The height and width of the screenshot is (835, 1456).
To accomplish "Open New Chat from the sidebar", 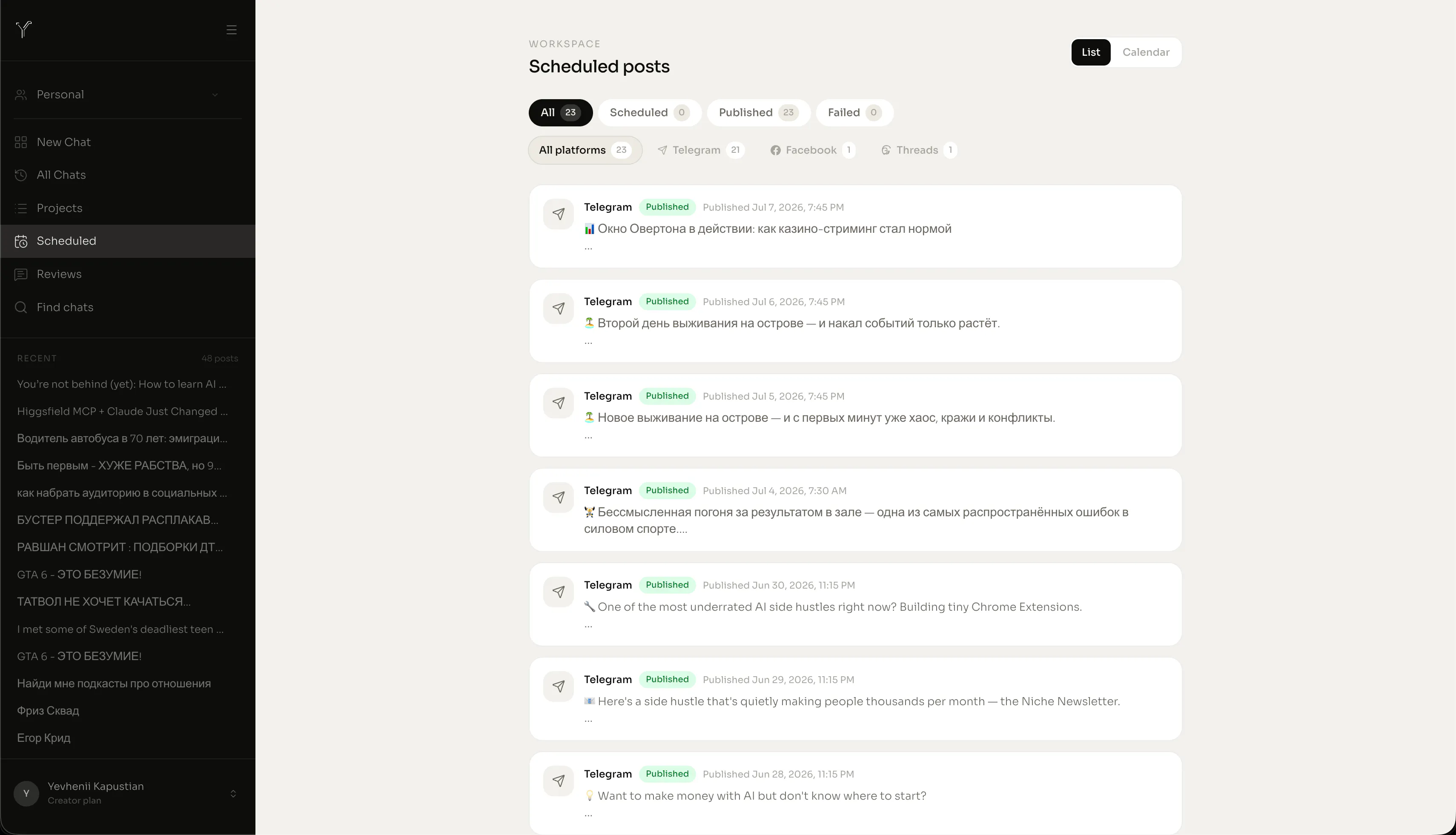I will click(127, 142).
